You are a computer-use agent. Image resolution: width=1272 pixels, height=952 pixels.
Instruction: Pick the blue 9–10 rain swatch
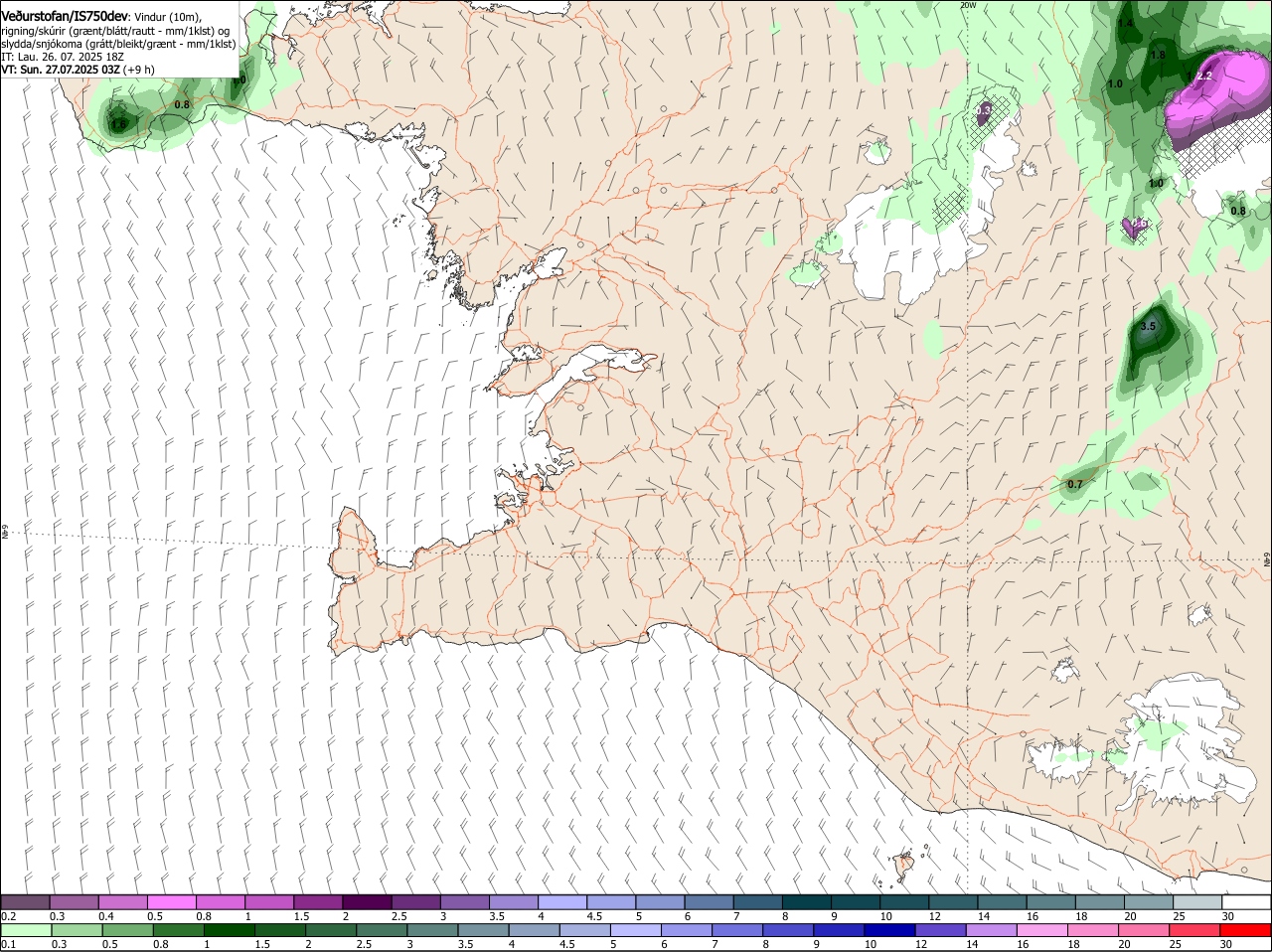(839, 930)
